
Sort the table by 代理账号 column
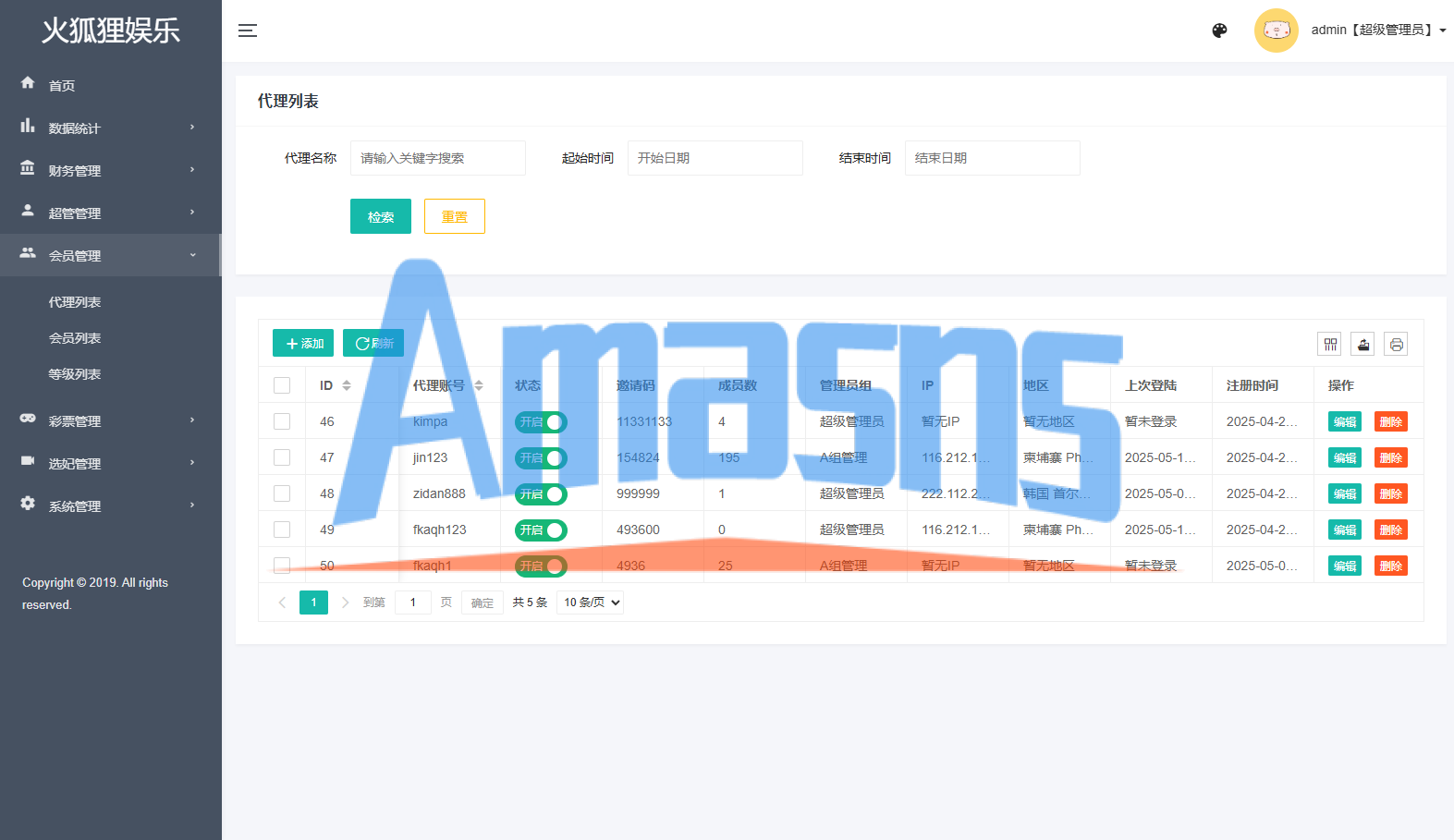point(479,385)
